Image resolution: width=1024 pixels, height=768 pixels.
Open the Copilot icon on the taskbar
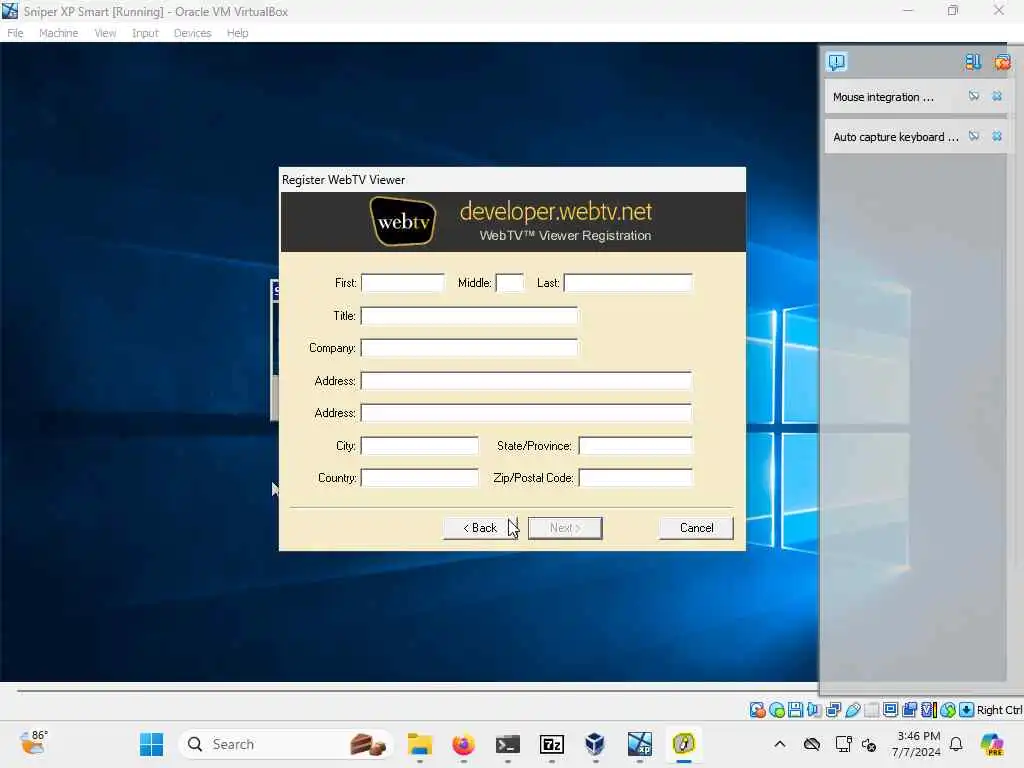coord(992,744)
